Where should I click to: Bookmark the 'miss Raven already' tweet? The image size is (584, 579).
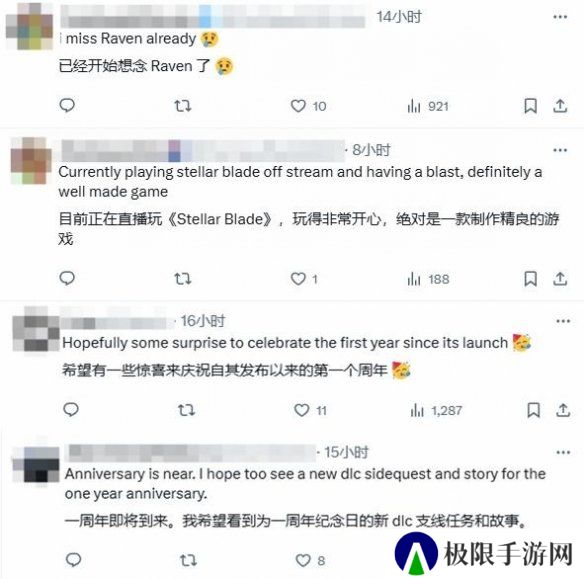[x=530, y=106]
